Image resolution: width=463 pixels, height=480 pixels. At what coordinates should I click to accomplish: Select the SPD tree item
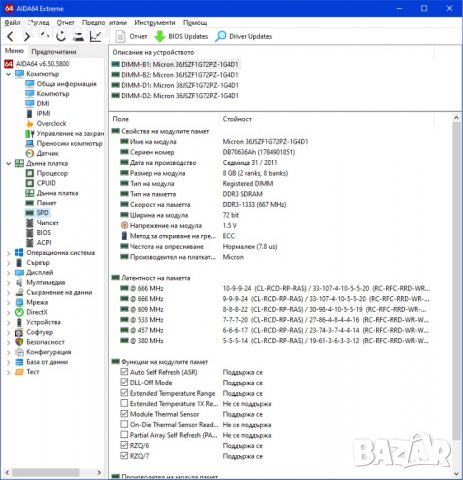37,213
